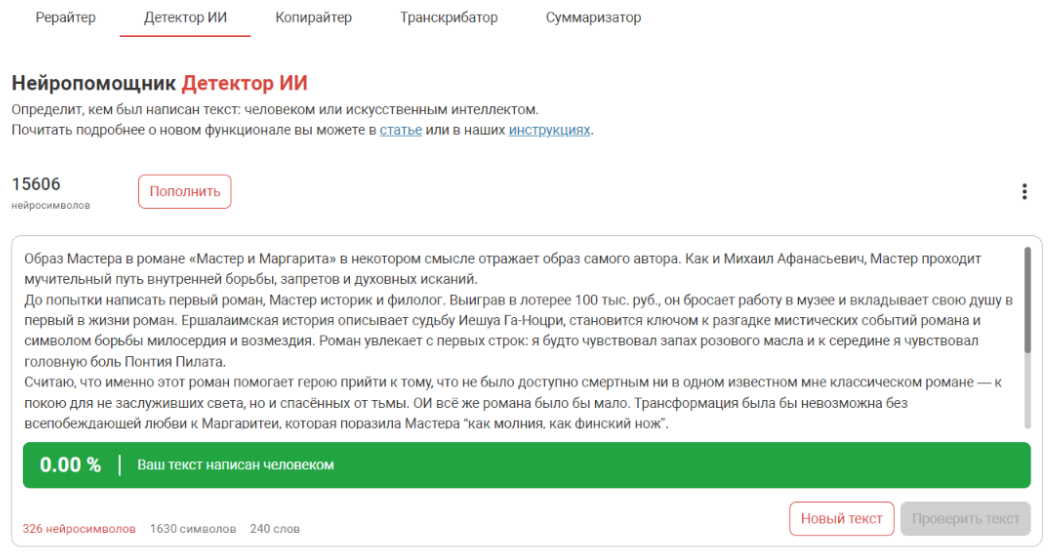The height and width of the screenshot is (552, 1050).
Task: Click the Нейропомощник Детектор ИИ heading
Action: tap(159, 83)
